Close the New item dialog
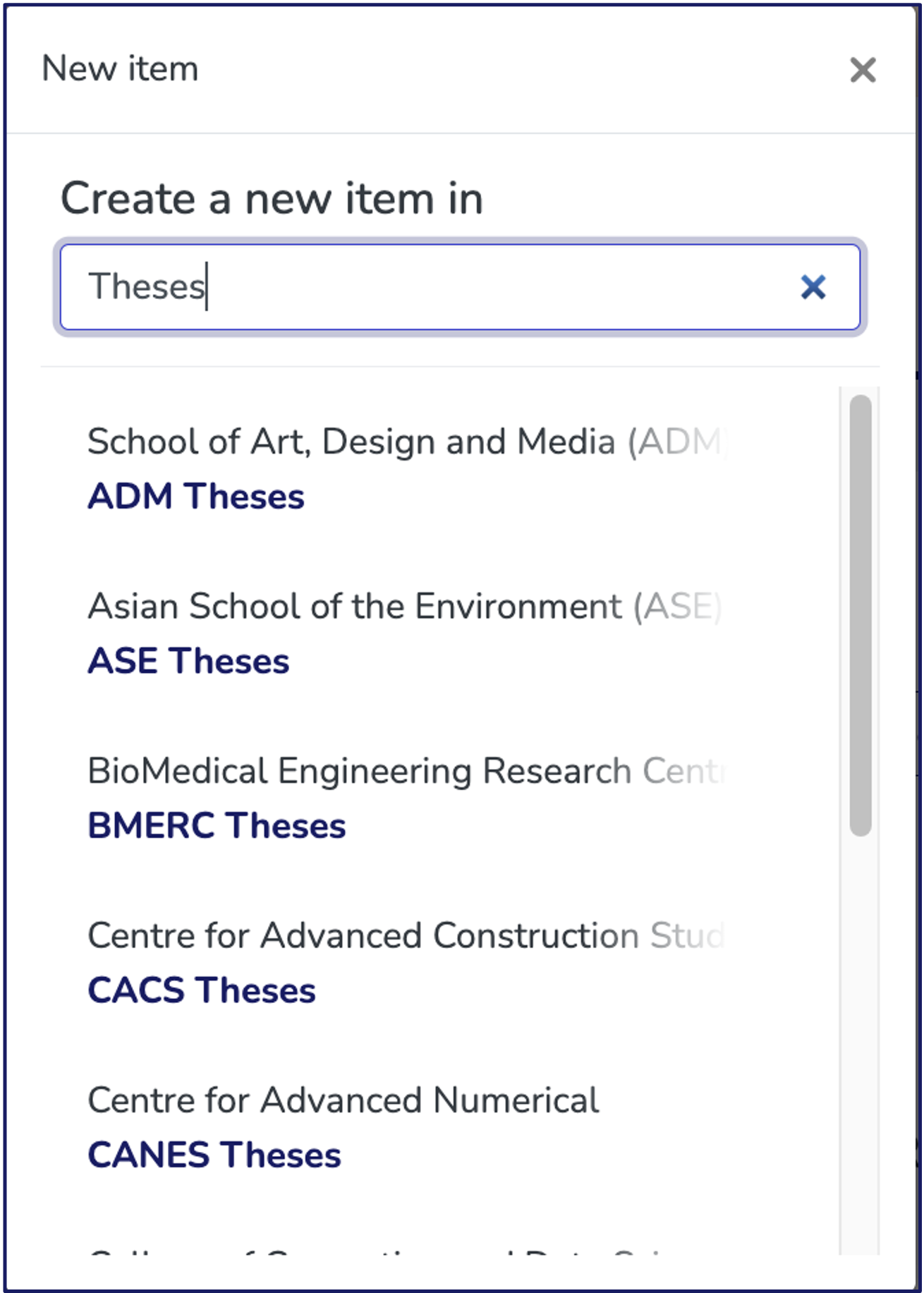The width and height of the screenshot is (924, 1293). (863, 70)
